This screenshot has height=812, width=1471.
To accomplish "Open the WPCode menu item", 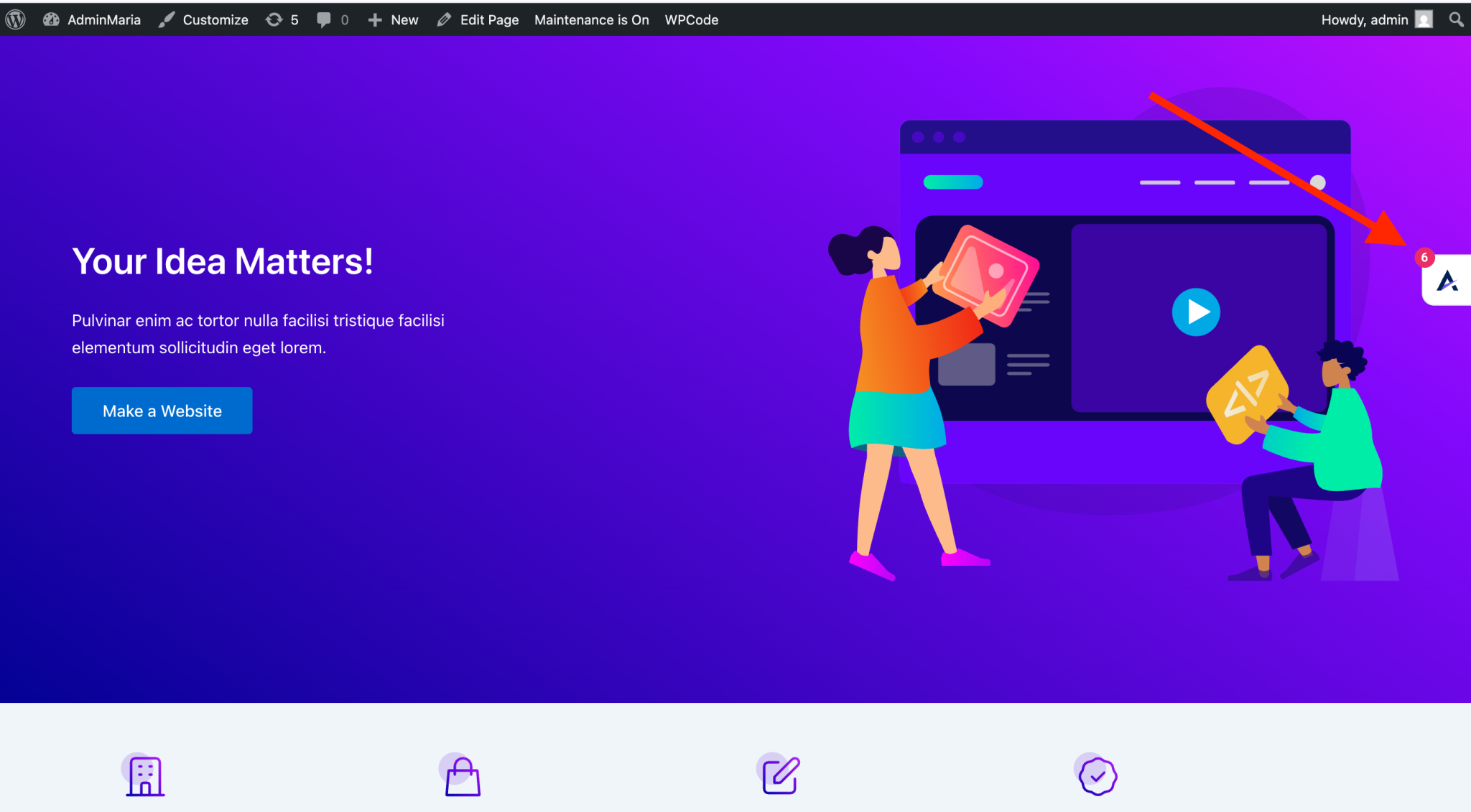I will pyautogui.click(x=691, y=19).
